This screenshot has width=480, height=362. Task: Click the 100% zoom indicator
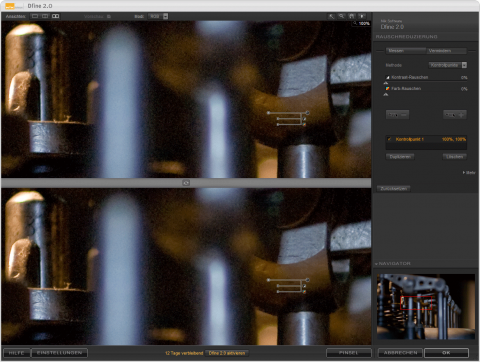coord(361,23)
